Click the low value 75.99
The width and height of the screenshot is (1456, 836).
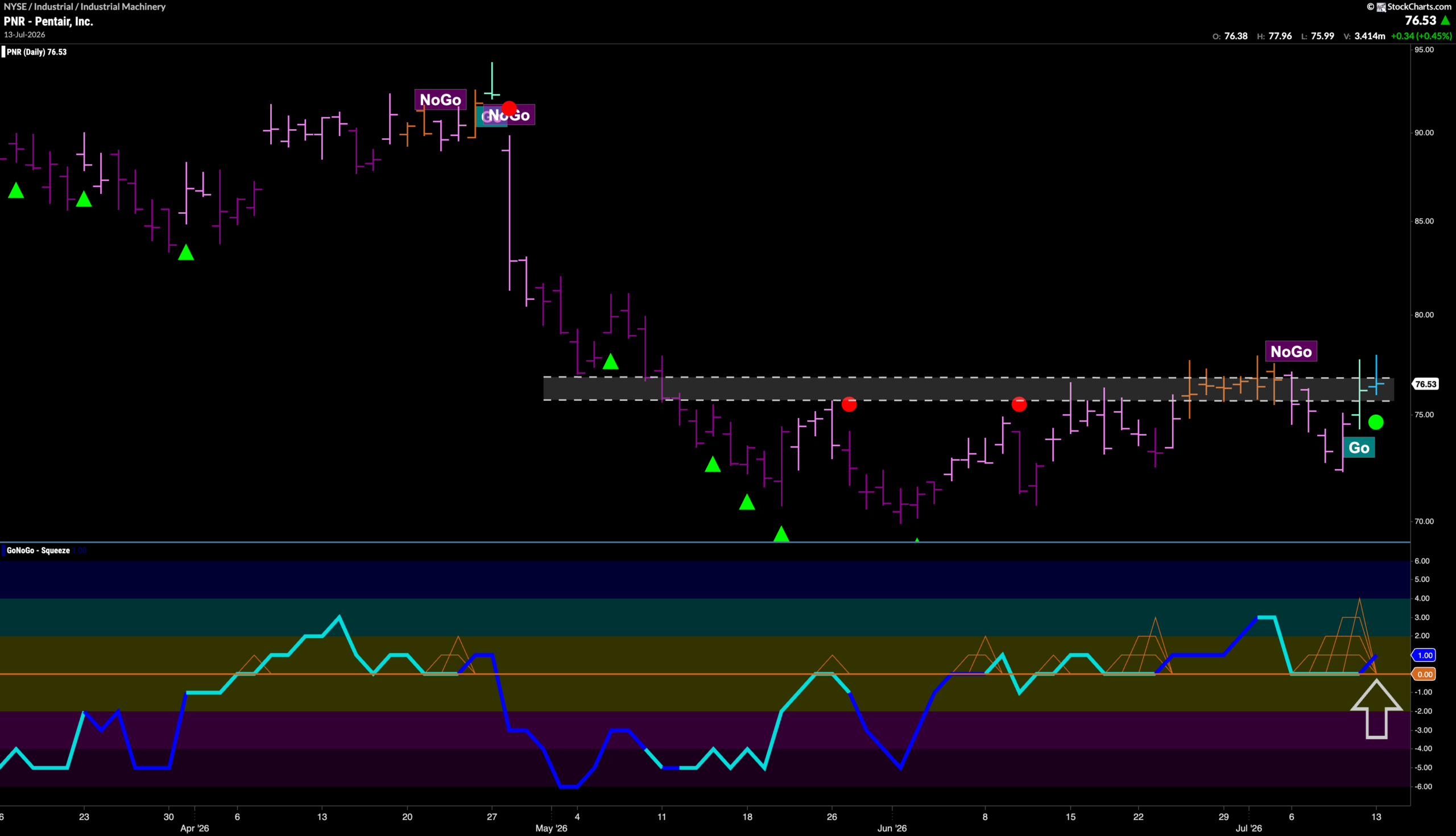pos(1322,36)
